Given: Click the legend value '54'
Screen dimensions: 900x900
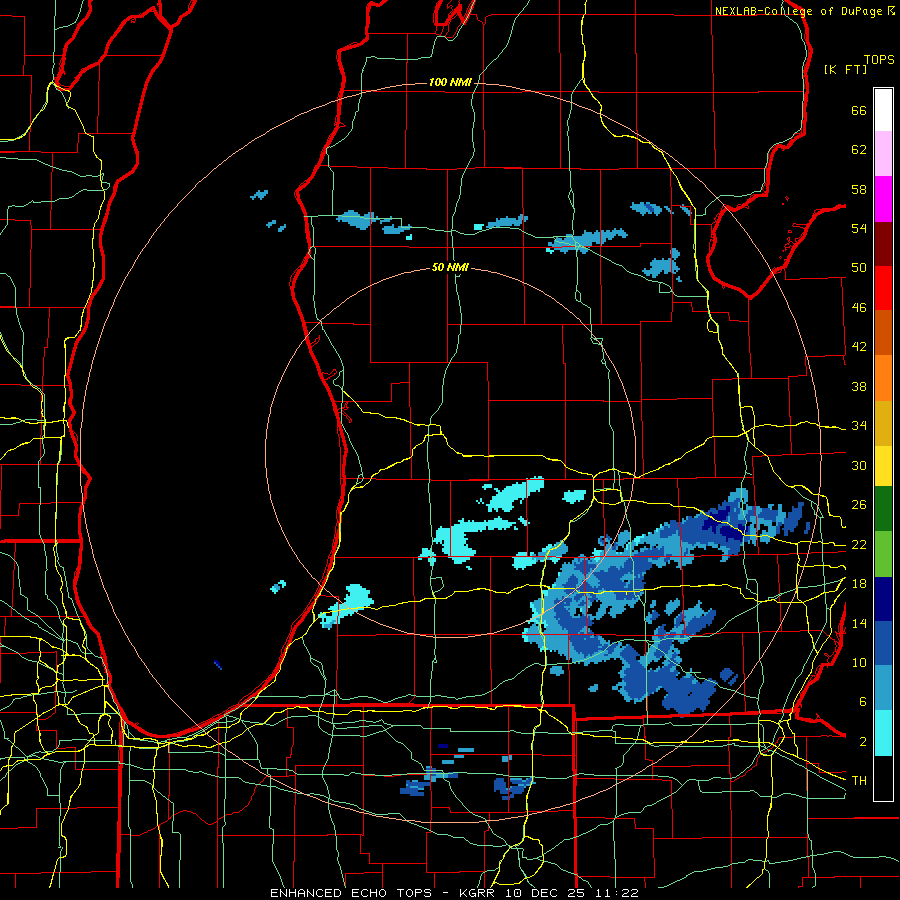Looking at the screenshot, I should 859,228.
